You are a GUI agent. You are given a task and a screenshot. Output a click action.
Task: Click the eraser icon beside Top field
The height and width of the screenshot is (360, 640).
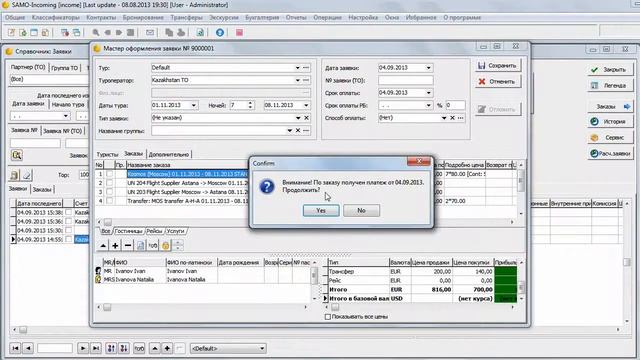click(x=27, y=175)
